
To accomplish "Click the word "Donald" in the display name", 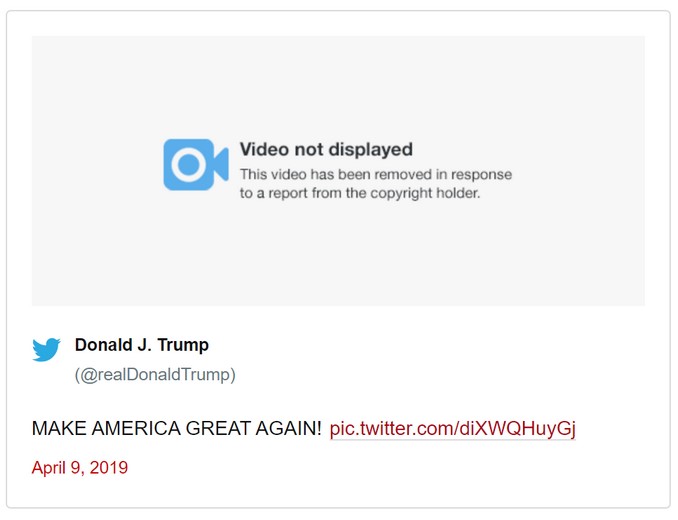I will coord(104,345).
